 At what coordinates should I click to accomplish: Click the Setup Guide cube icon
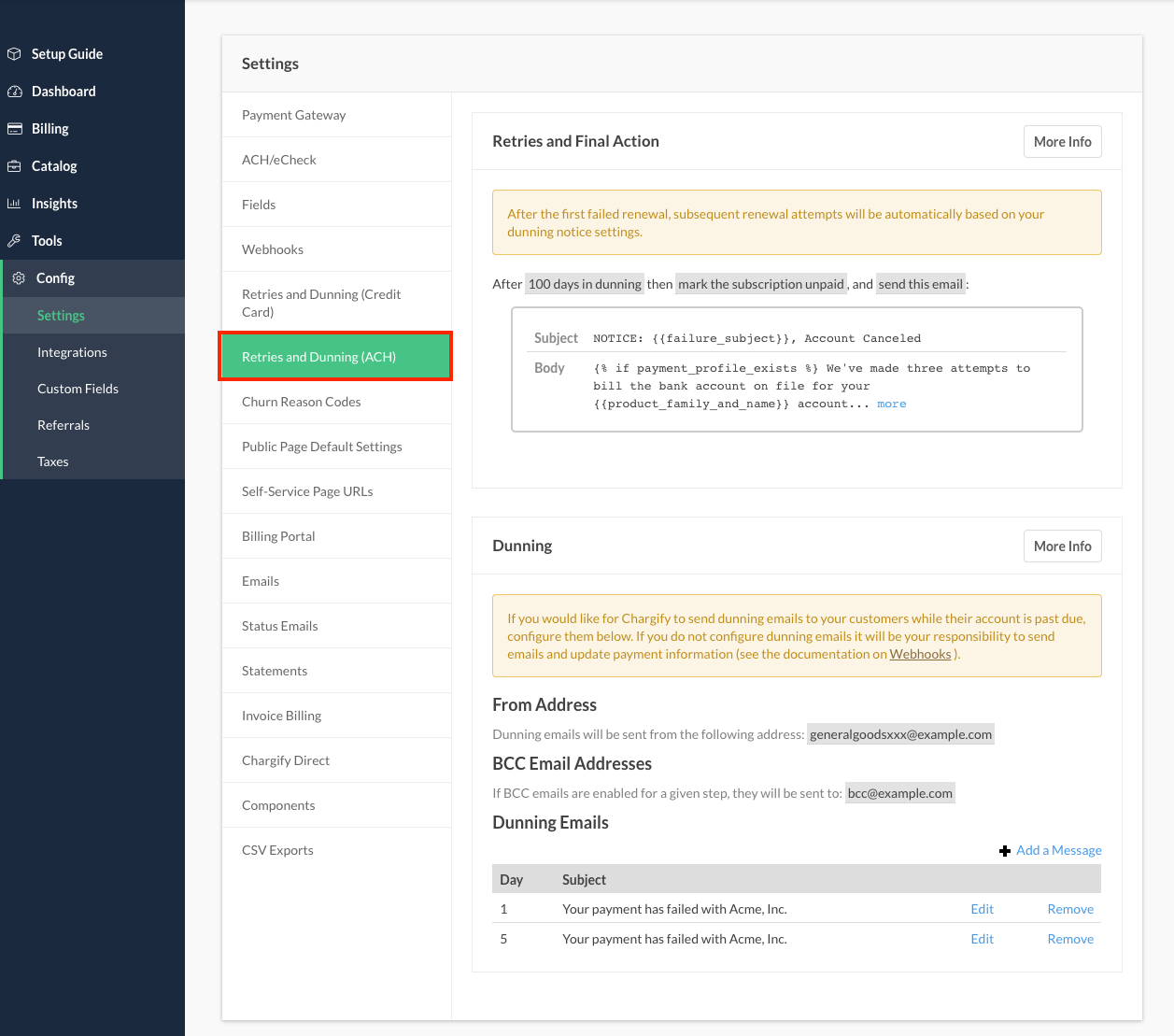[x=14, y=54]
